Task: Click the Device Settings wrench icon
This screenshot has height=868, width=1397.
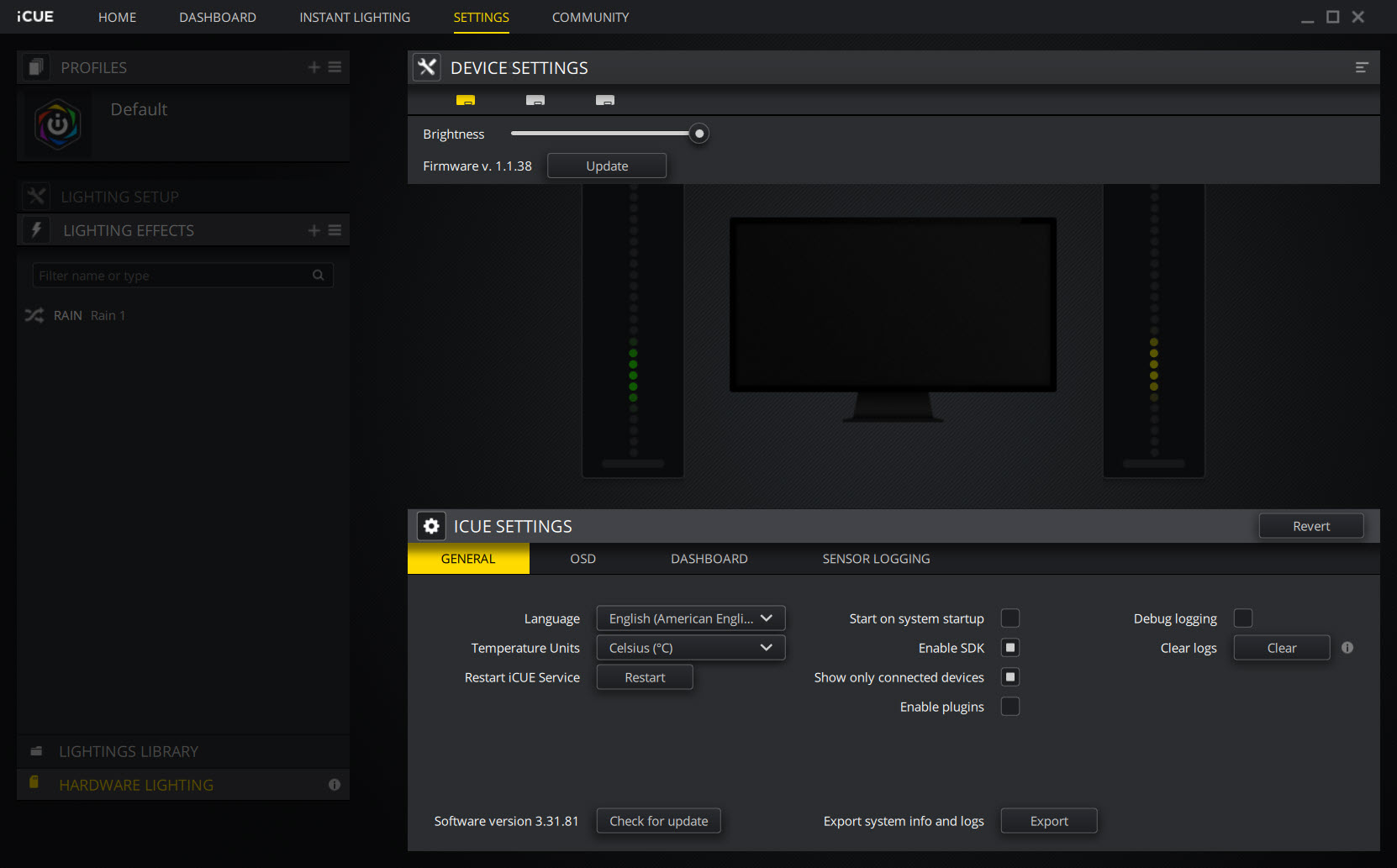Action: point(427,67)
